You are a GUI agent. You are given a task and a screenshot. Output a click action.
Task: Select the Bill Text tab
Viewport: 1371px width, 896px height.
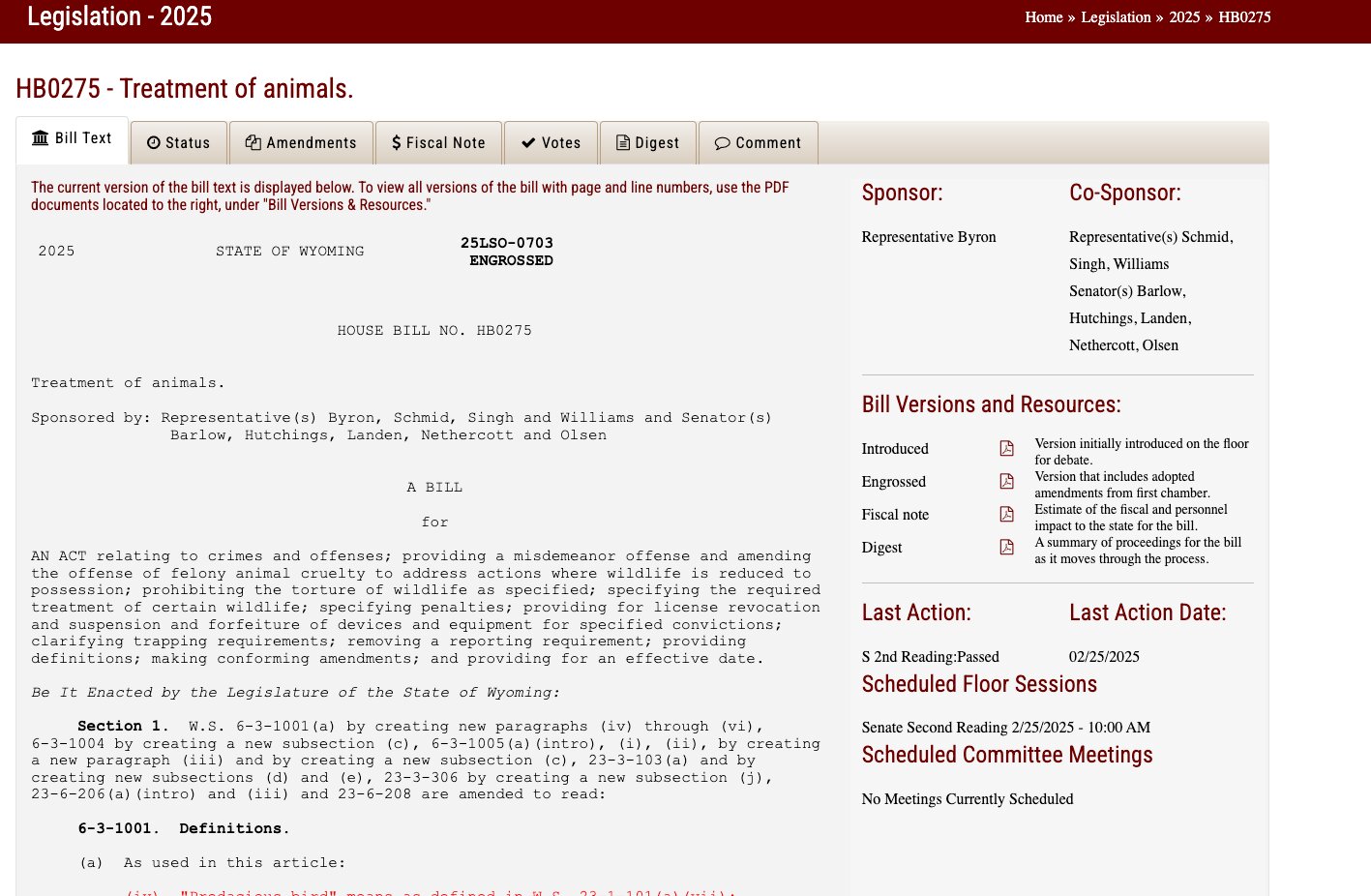(72, 139)
